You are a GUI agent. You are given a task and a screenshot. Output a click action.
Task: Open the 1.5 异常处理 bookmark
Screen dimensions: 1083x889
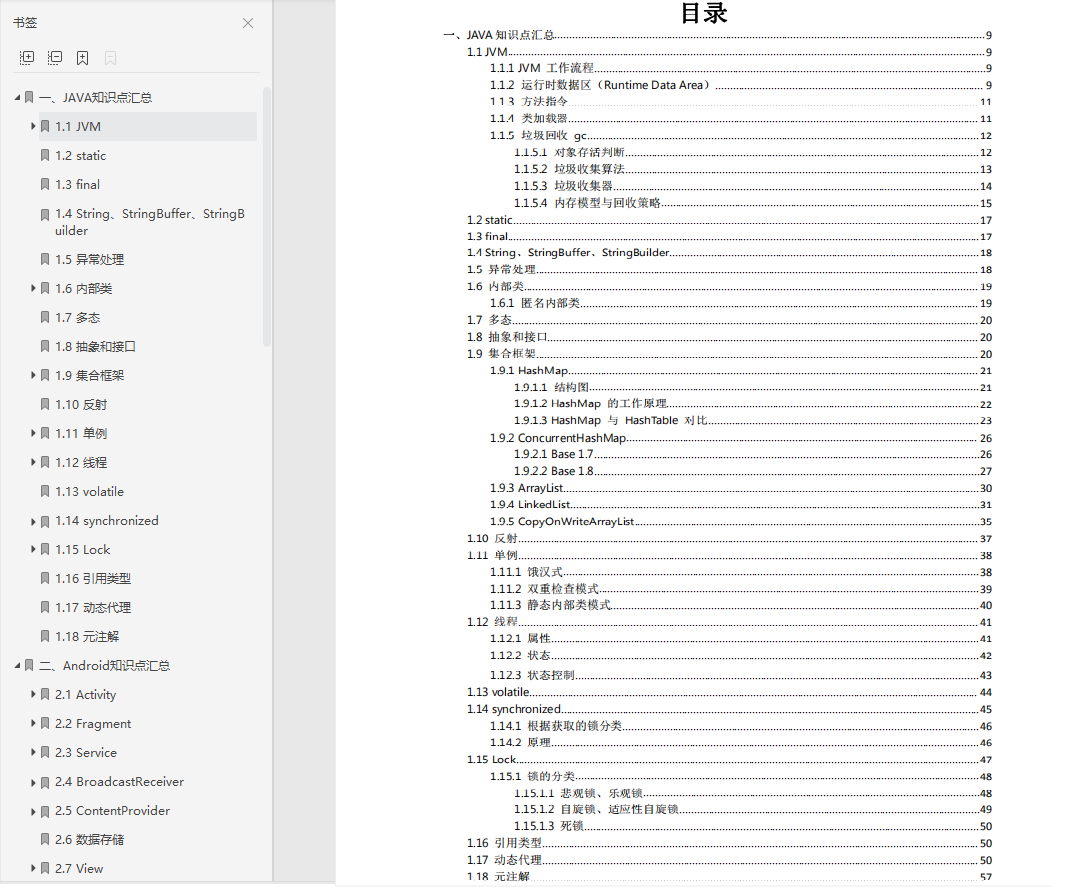click(90, 260)
